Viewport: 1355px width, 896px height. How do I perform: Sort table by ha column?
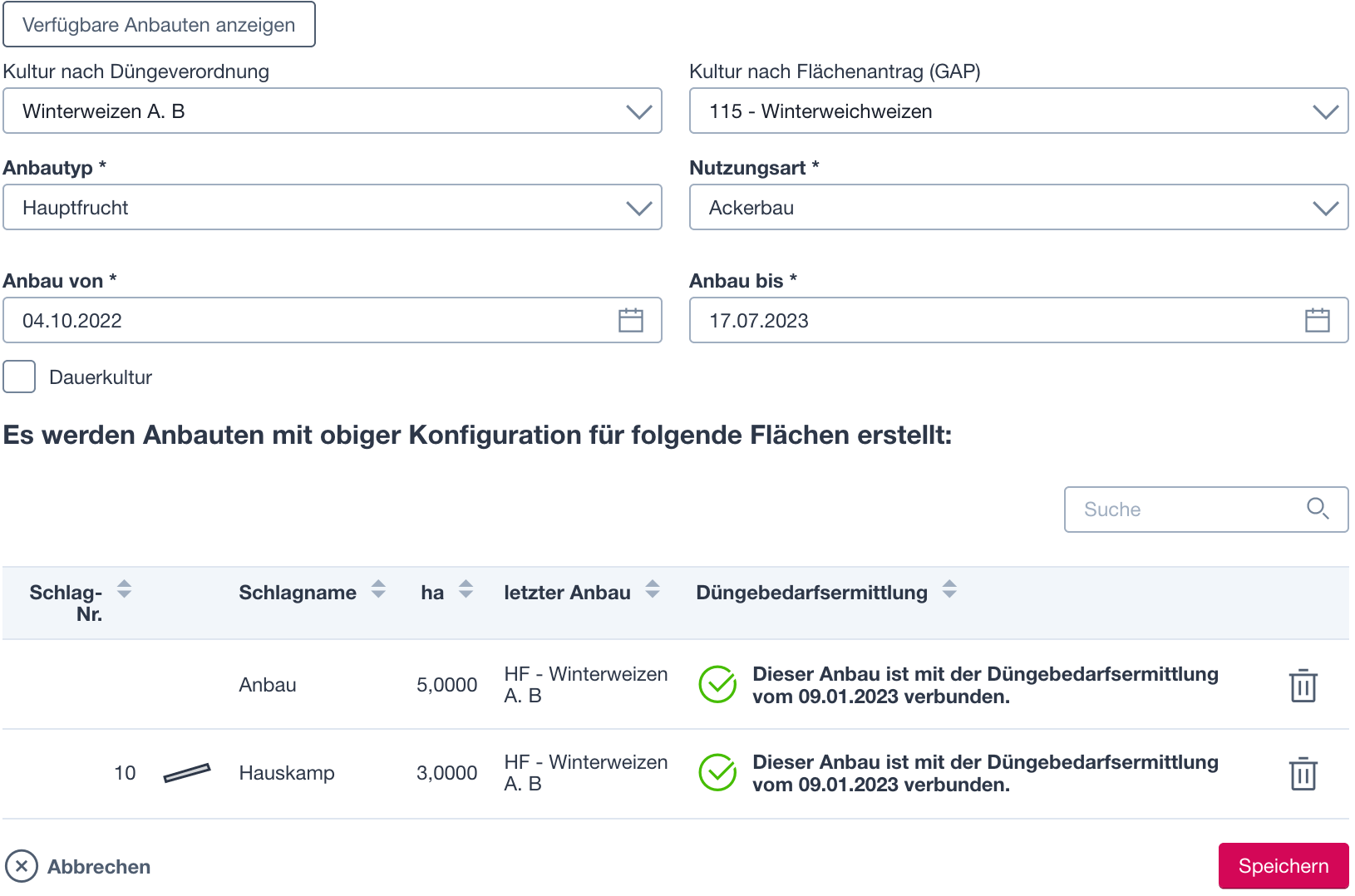pos(466,589)
